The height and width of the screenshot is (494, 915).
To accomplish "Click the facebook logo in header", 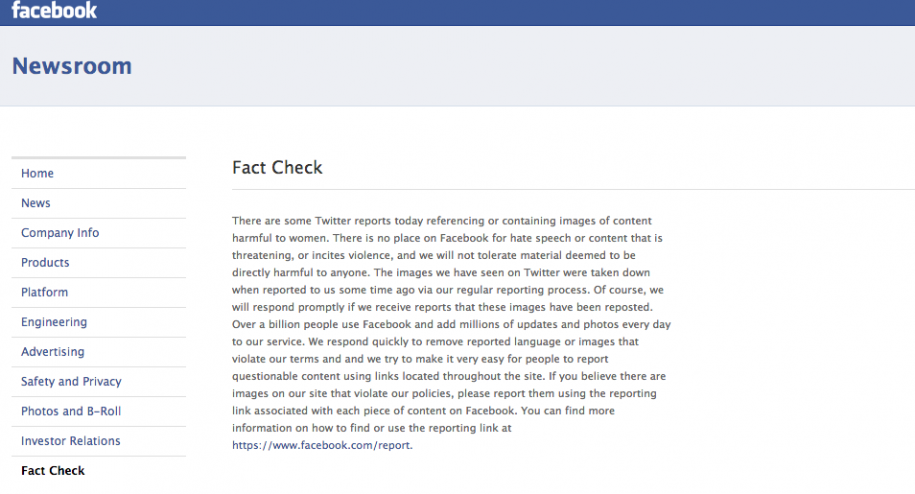I will tap(54, 10).
